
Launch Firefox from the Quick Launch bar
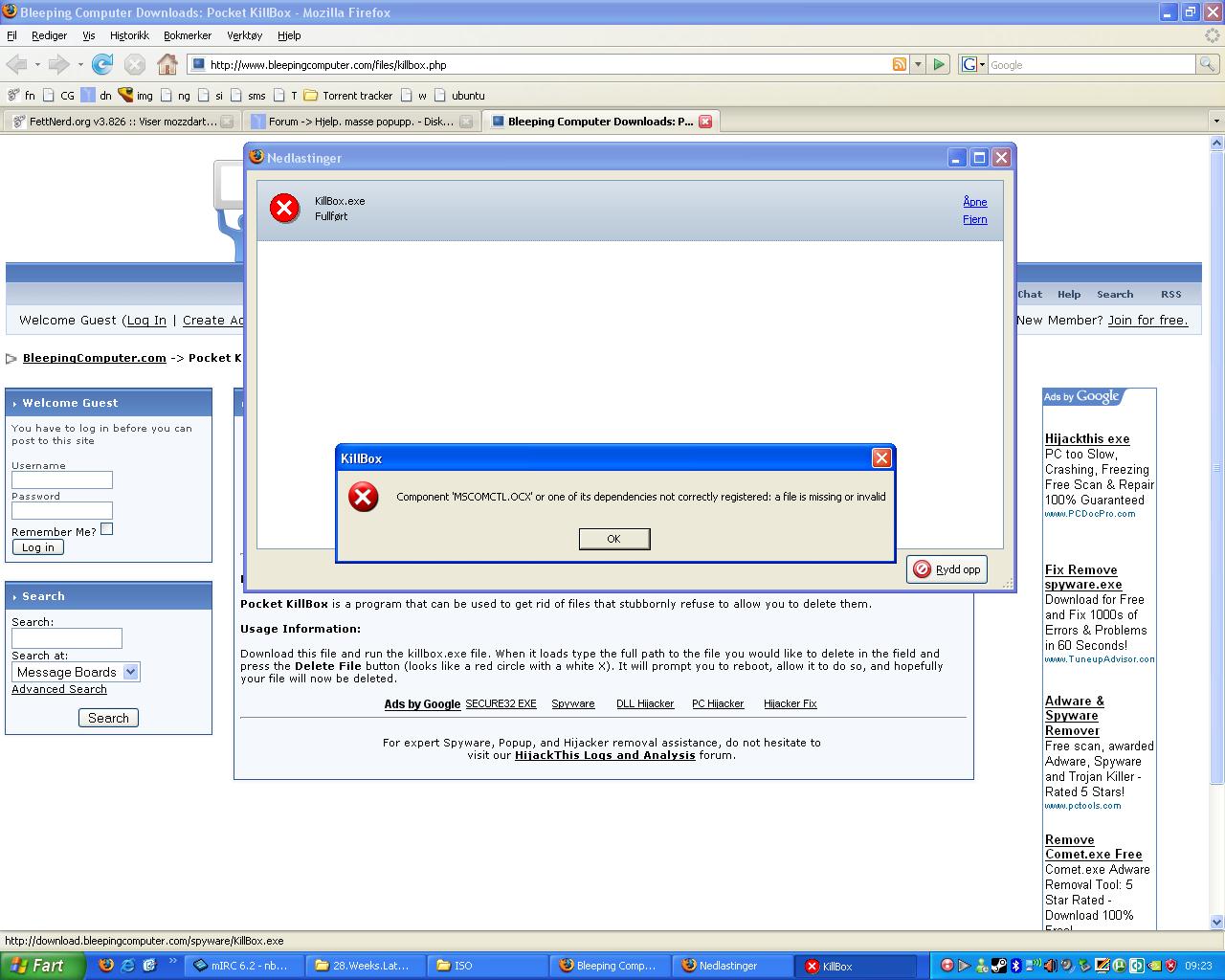106,966
